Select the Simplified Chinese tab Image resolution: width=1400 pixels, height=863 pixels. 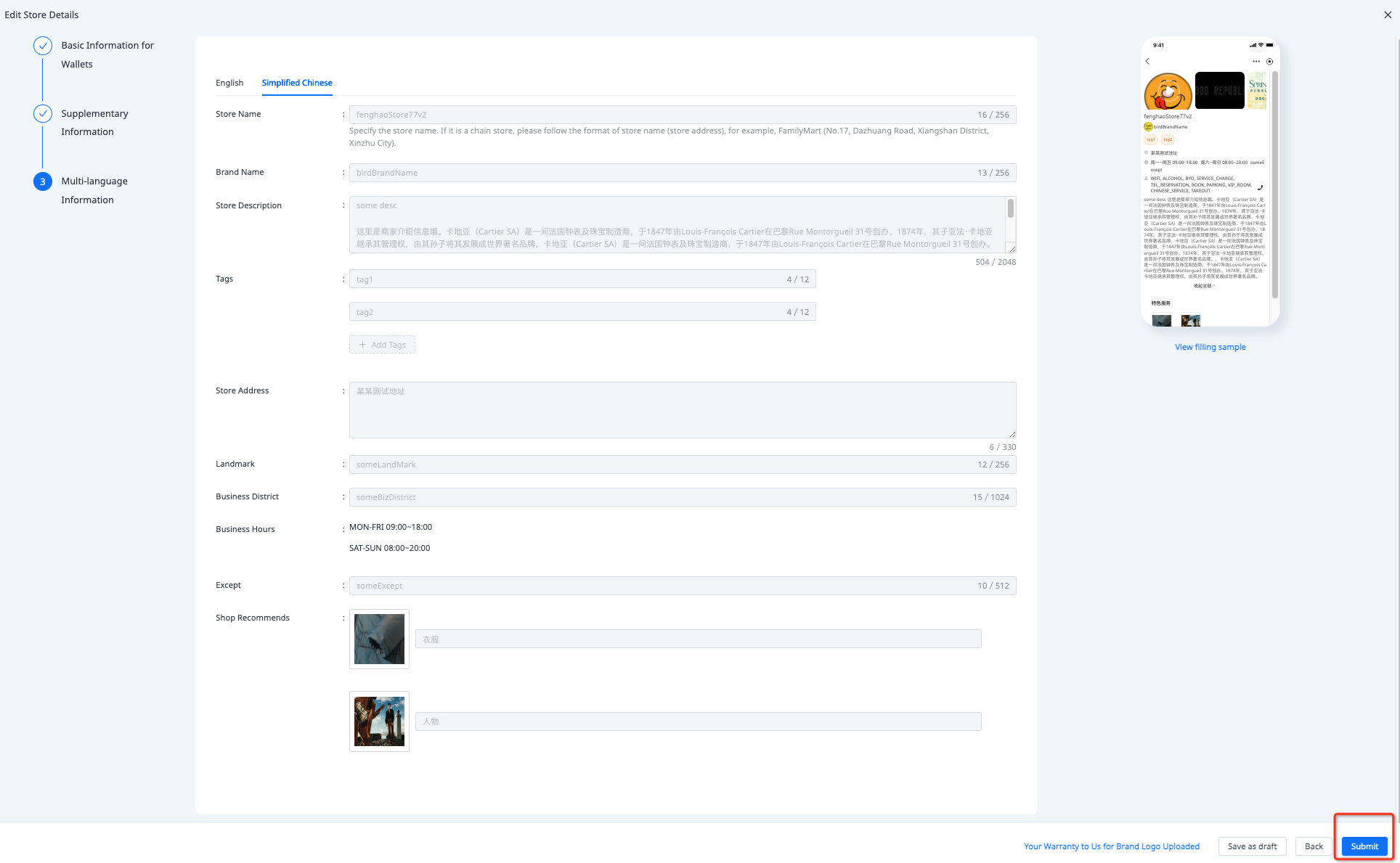(x=297, y=83)
